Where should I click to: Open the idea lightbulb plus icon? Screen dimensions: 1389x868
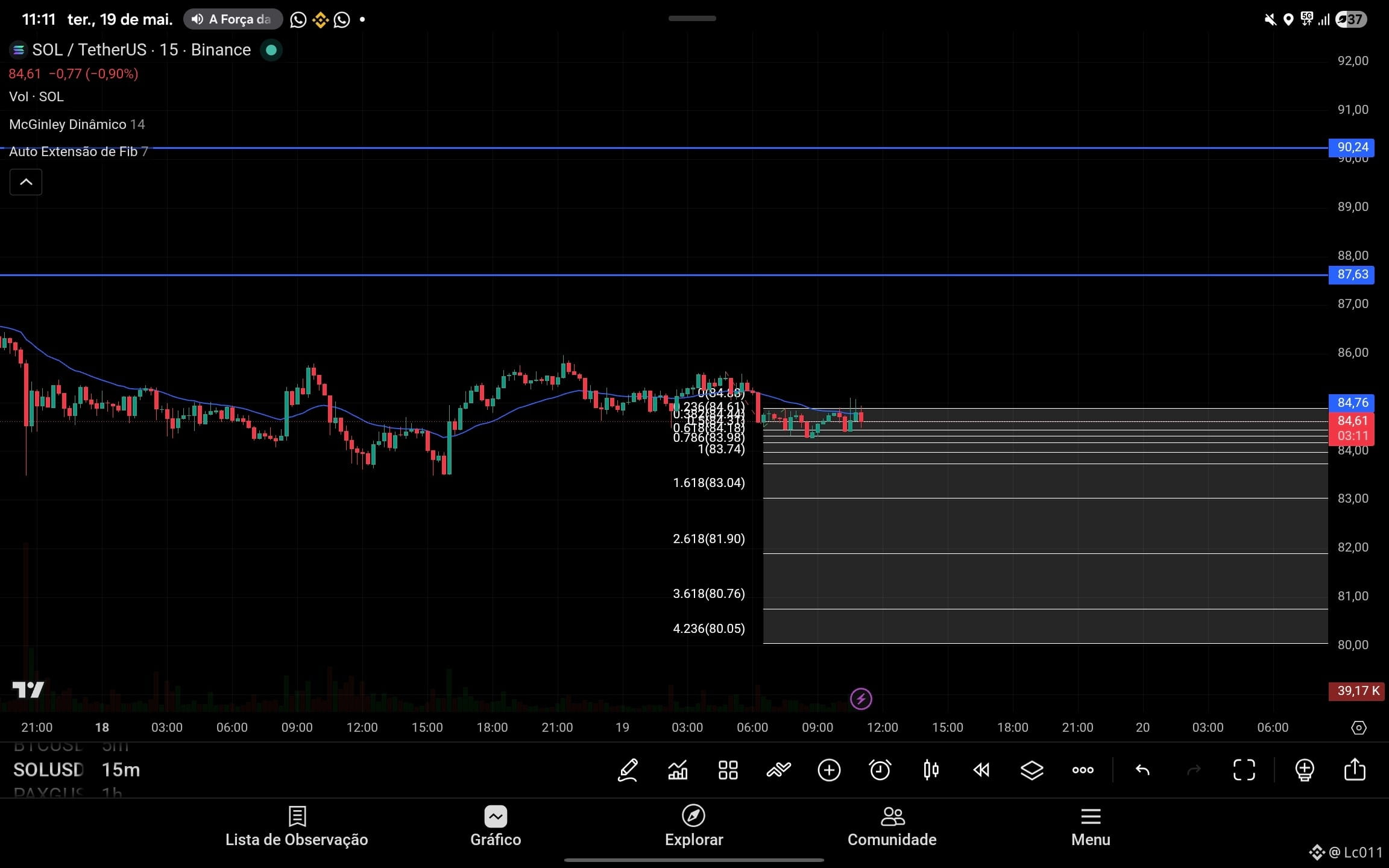1305,770
